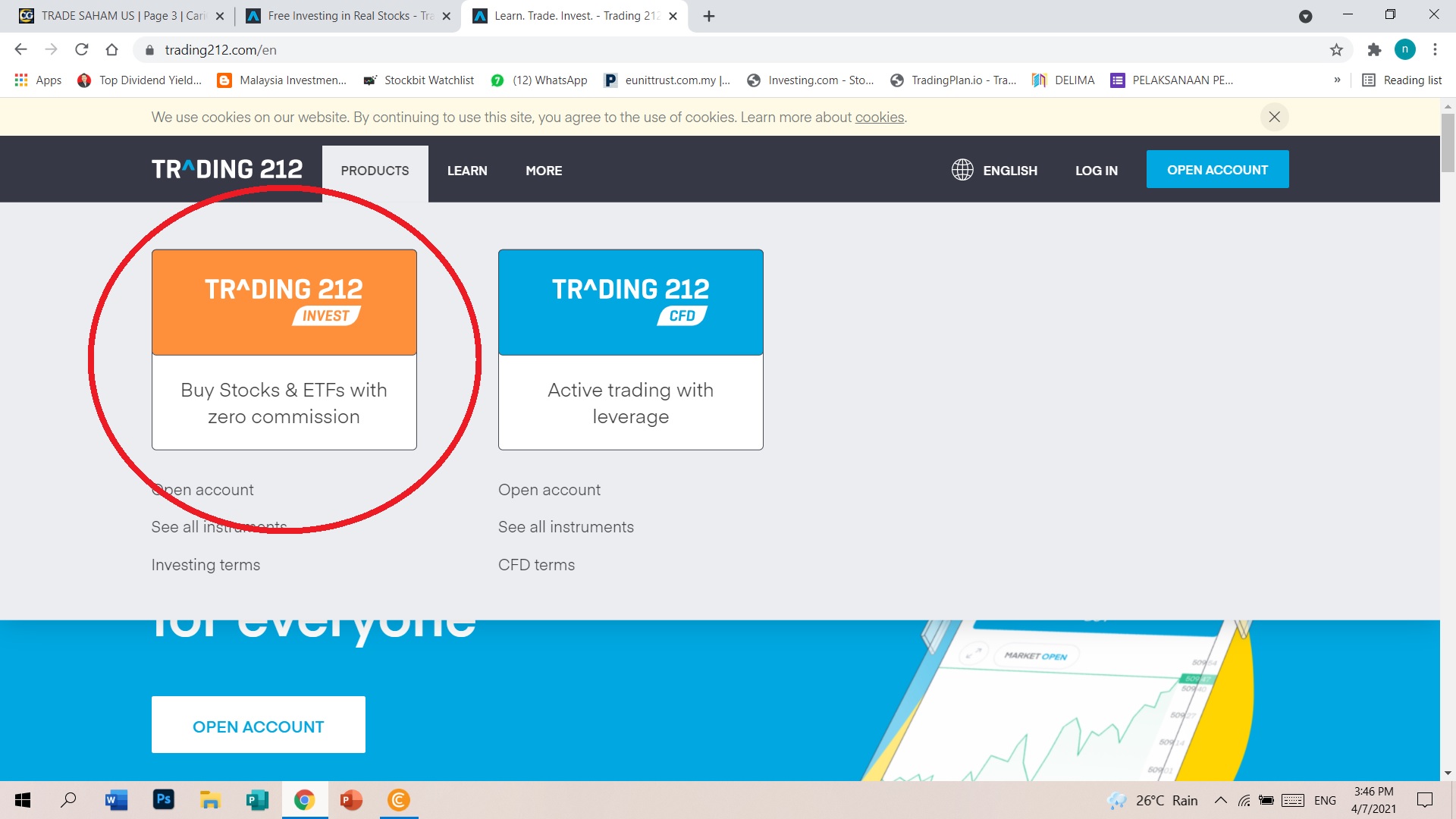Close the TRADE SAHAM US tab

(220, 16)
